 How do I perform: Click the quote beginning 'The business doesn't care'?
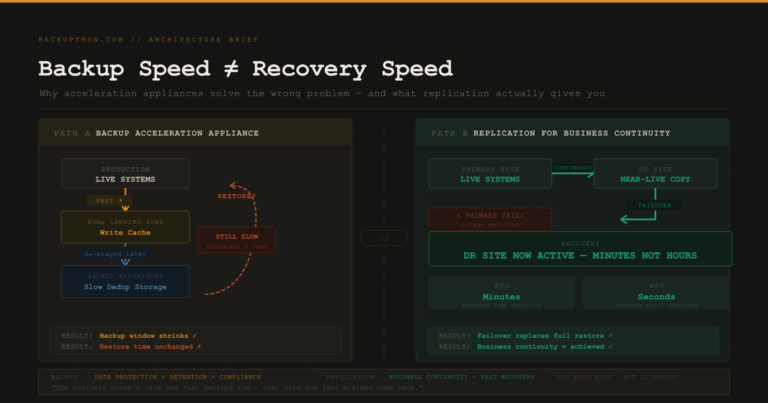click(237, 388)
